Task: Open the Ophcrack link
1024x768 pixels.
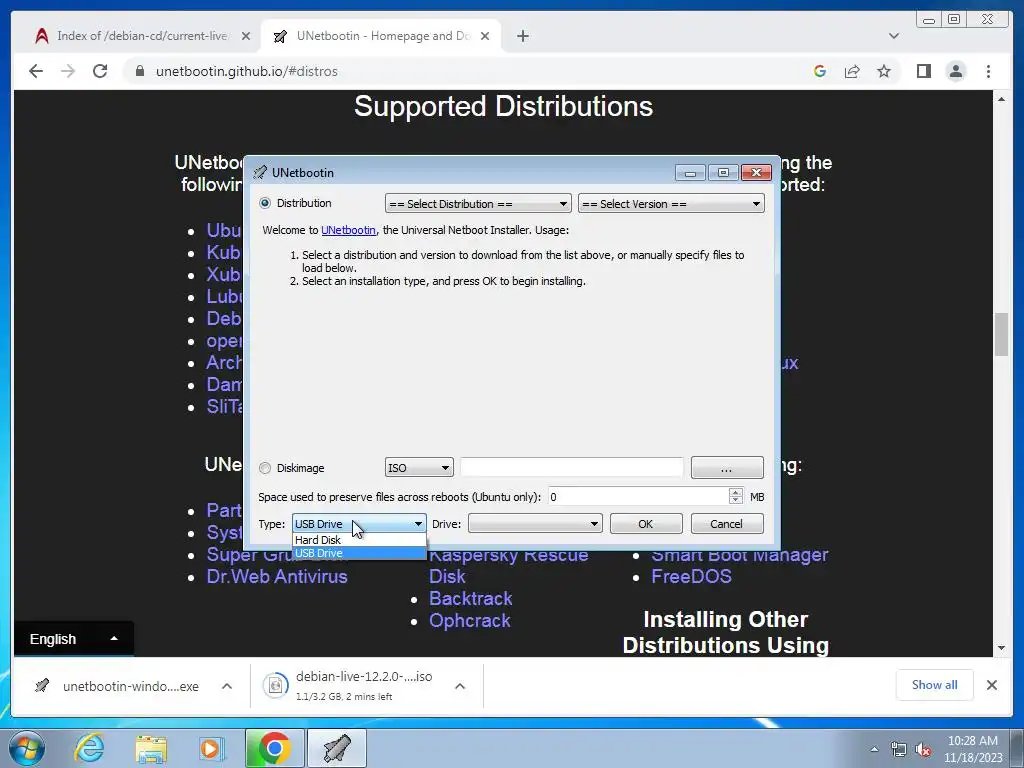Action: (470, 621)
